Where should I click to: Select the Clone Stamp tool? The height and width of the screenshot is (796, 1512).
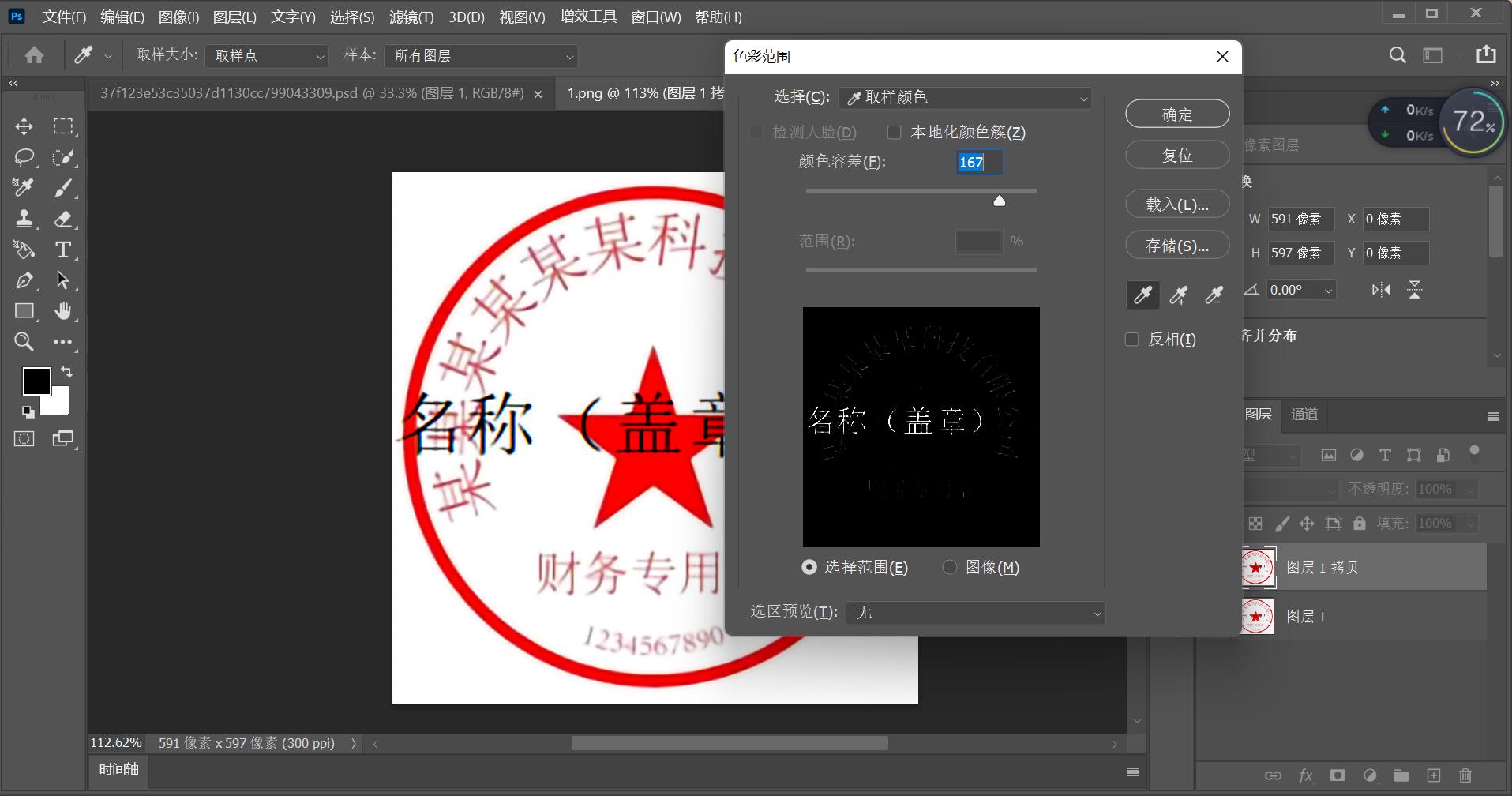(x=23, y=219)
